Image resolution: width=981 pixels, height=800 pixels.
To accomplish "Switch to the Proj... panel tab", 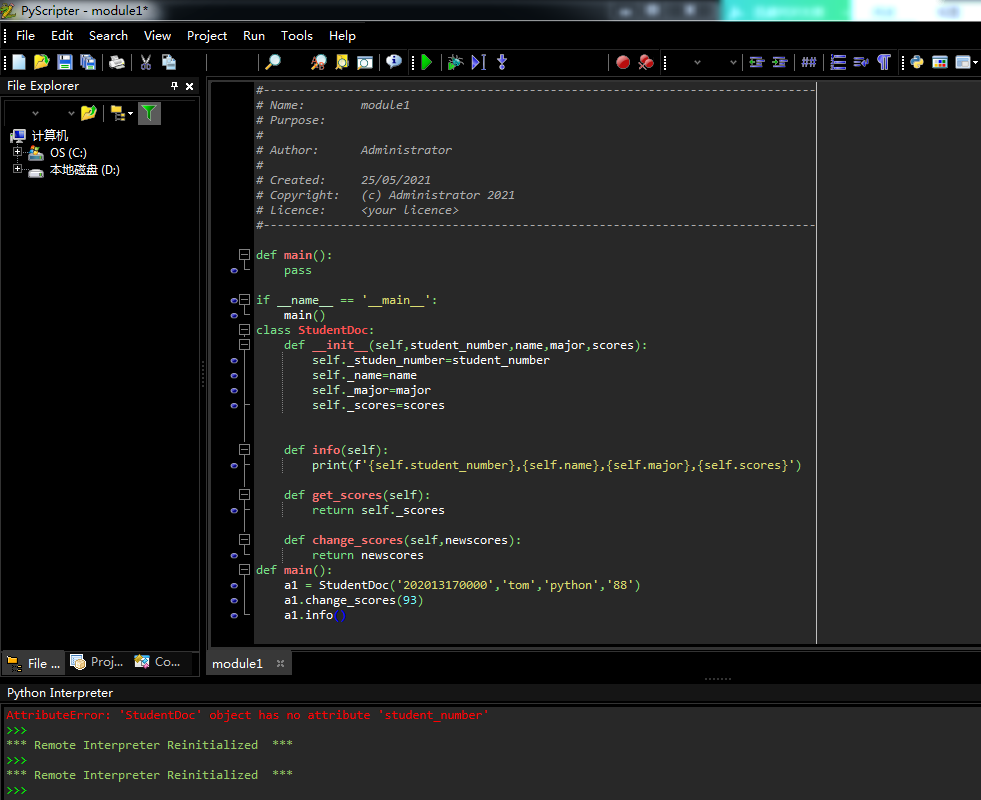I will point(98,662).
